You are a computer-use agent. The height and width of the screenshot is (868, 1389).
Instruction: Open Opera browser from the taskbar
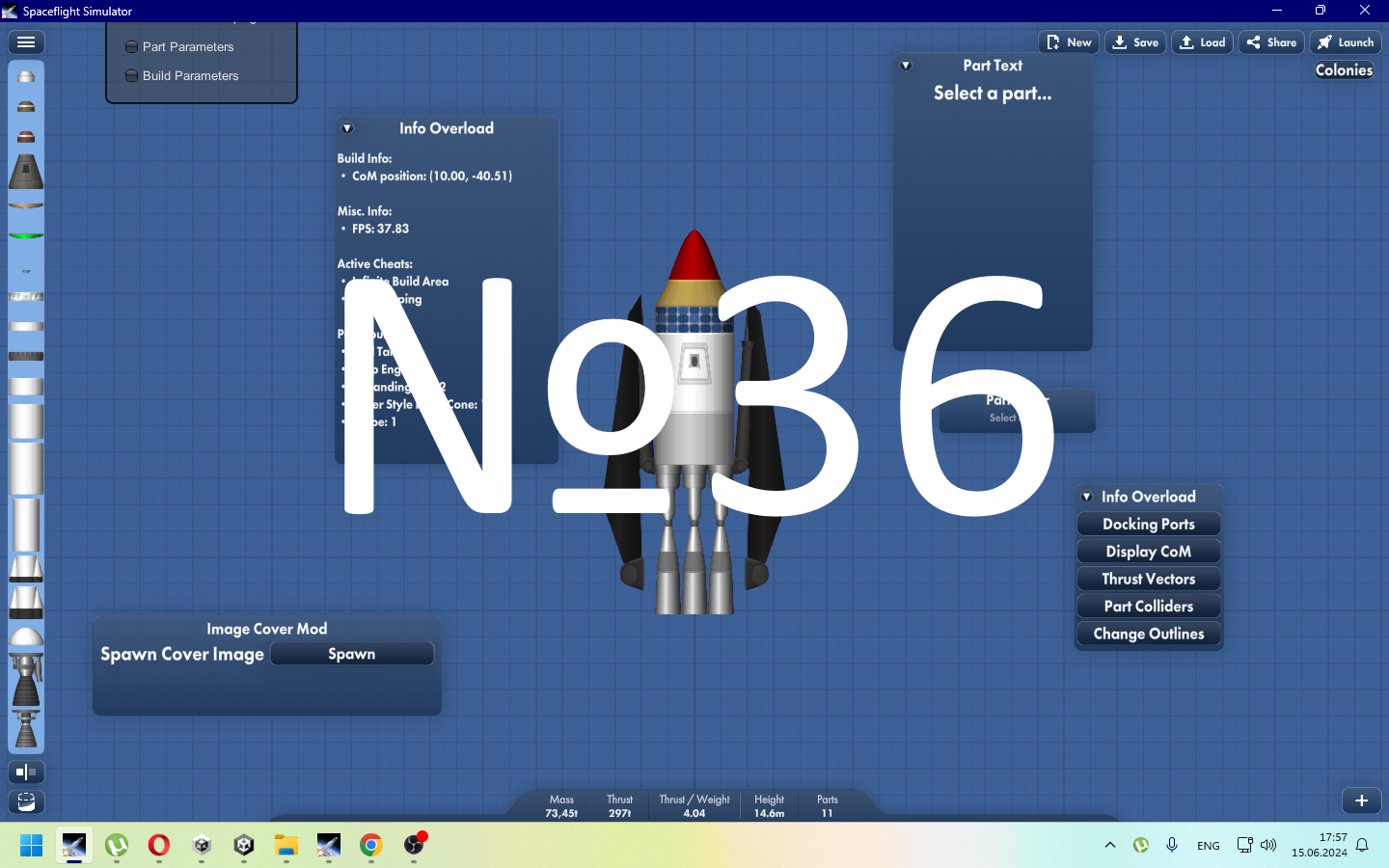click(159, 846)
